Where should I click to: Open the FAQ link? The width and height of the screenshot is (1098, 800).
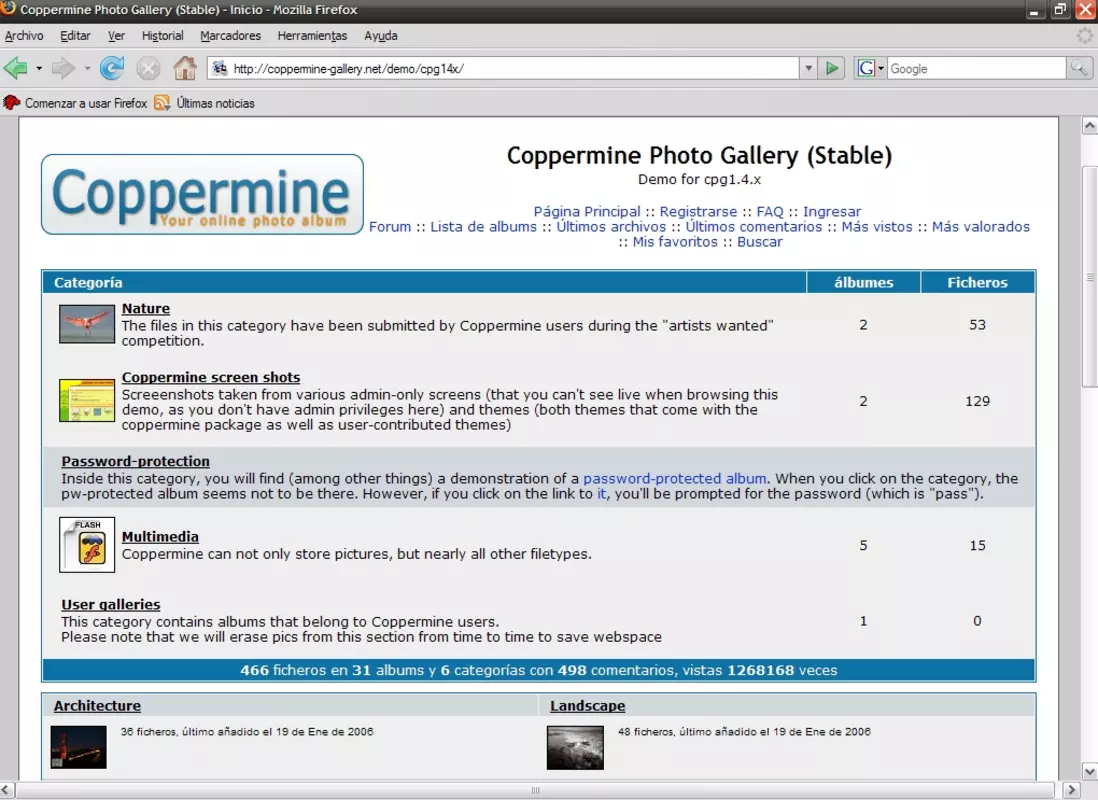pos(770,212)
